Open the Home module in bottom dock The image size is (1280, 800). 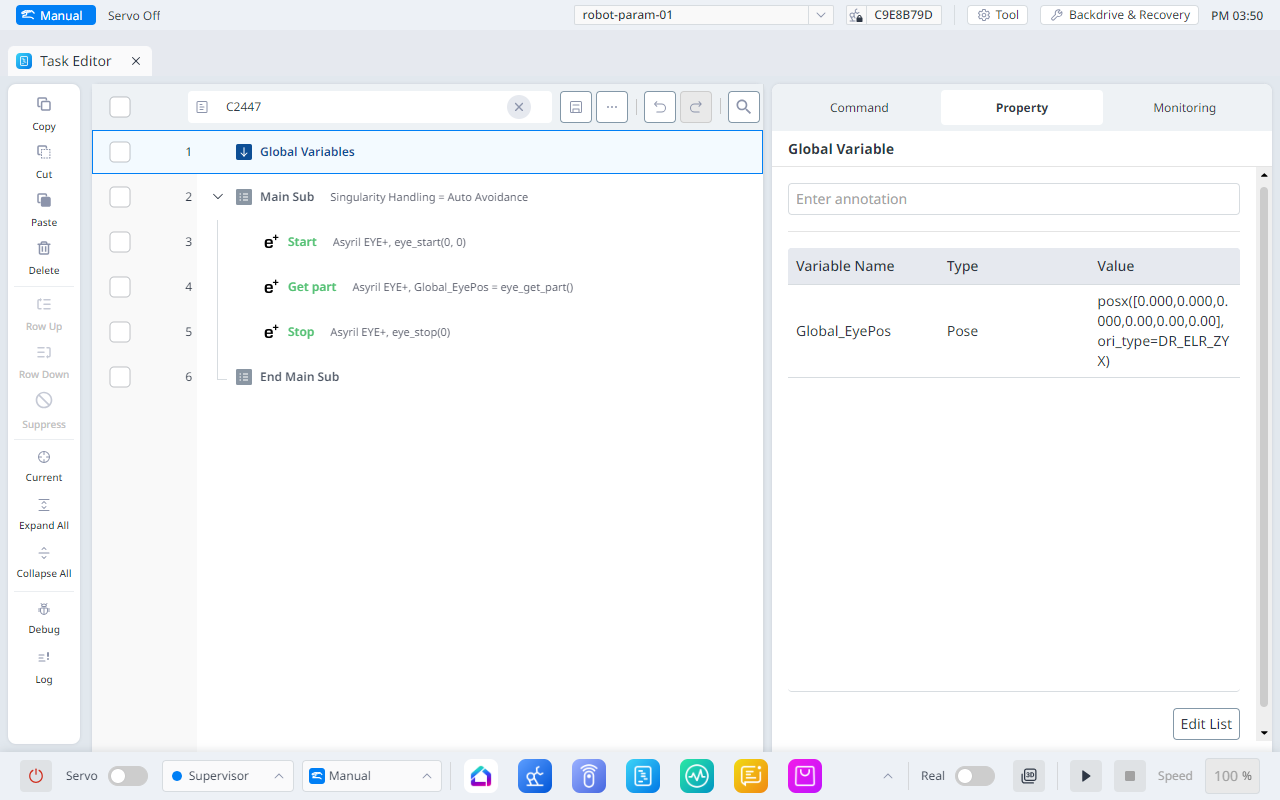pos(481,776)
